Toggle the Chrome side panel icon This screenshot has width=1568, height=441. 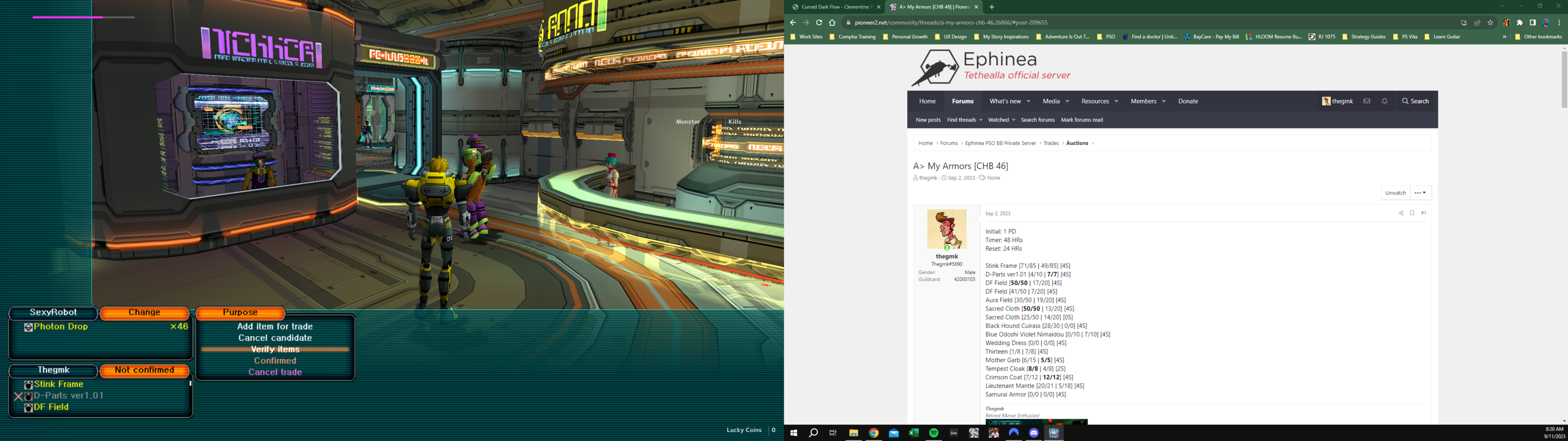tap(1533, 23)
